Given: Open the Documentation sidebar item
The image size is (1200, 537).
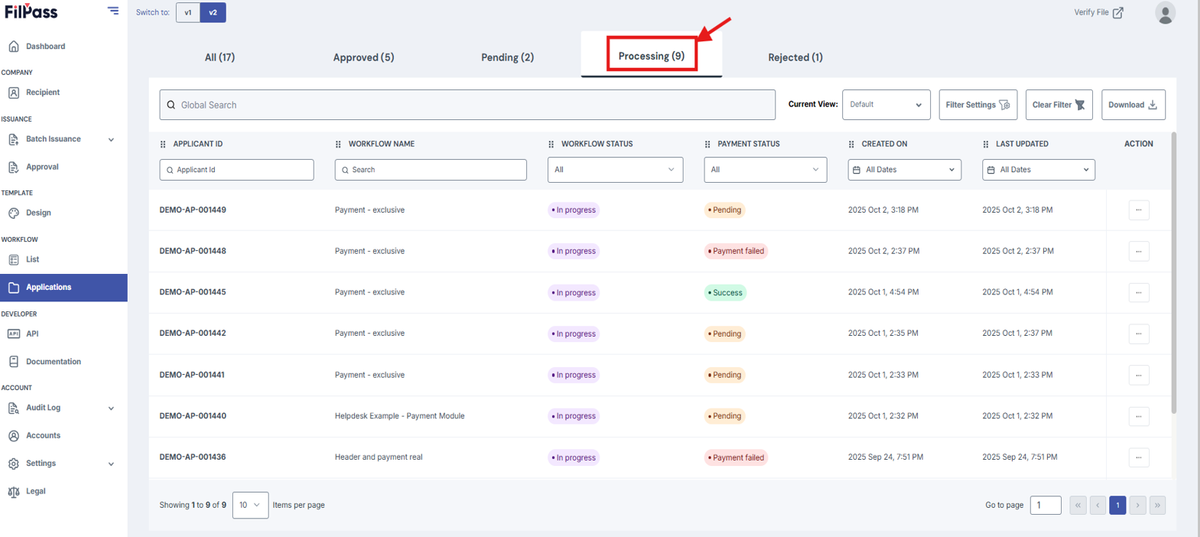Looking at the screenshot, I should [53, 362].
